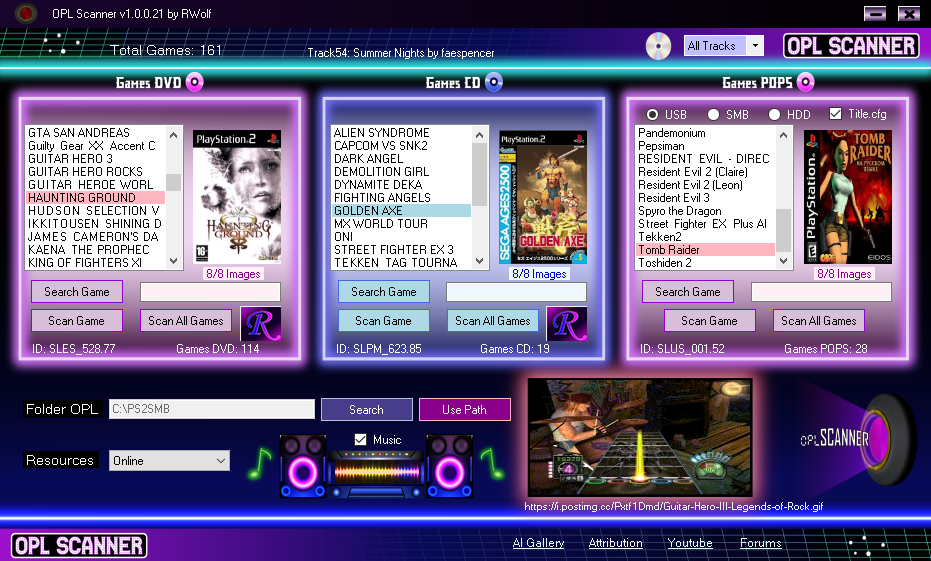The width and height of the screenshot is (931, 561).
Task: Click Search Game in POPS panel
Action: (688, 291)
